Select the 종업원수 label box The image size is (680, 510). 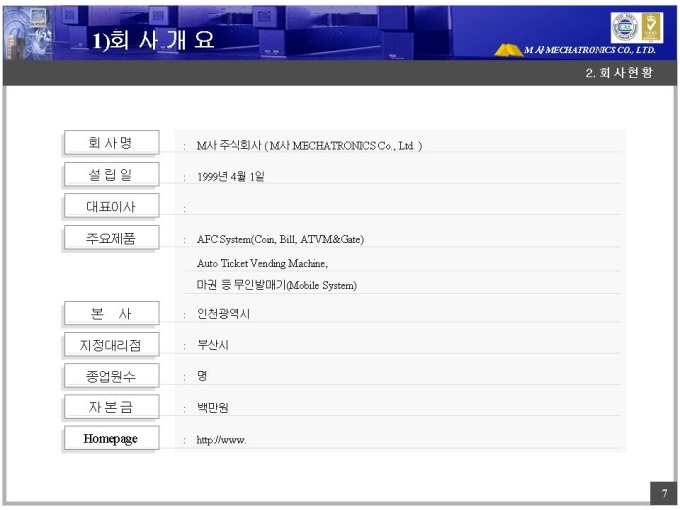point(111,376)
